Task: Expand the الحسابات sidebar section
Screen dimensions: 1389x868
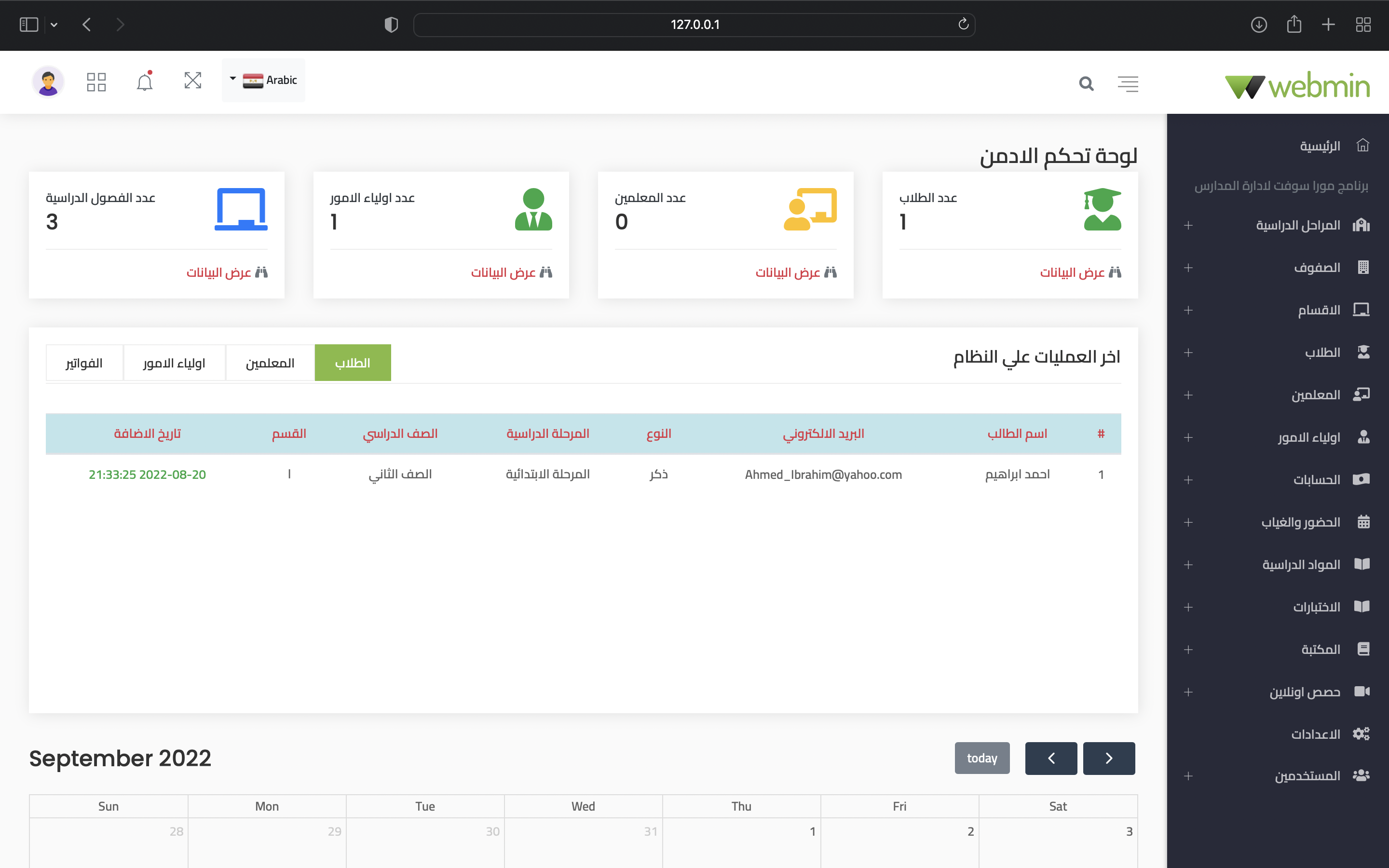Action: point(1316,479)
